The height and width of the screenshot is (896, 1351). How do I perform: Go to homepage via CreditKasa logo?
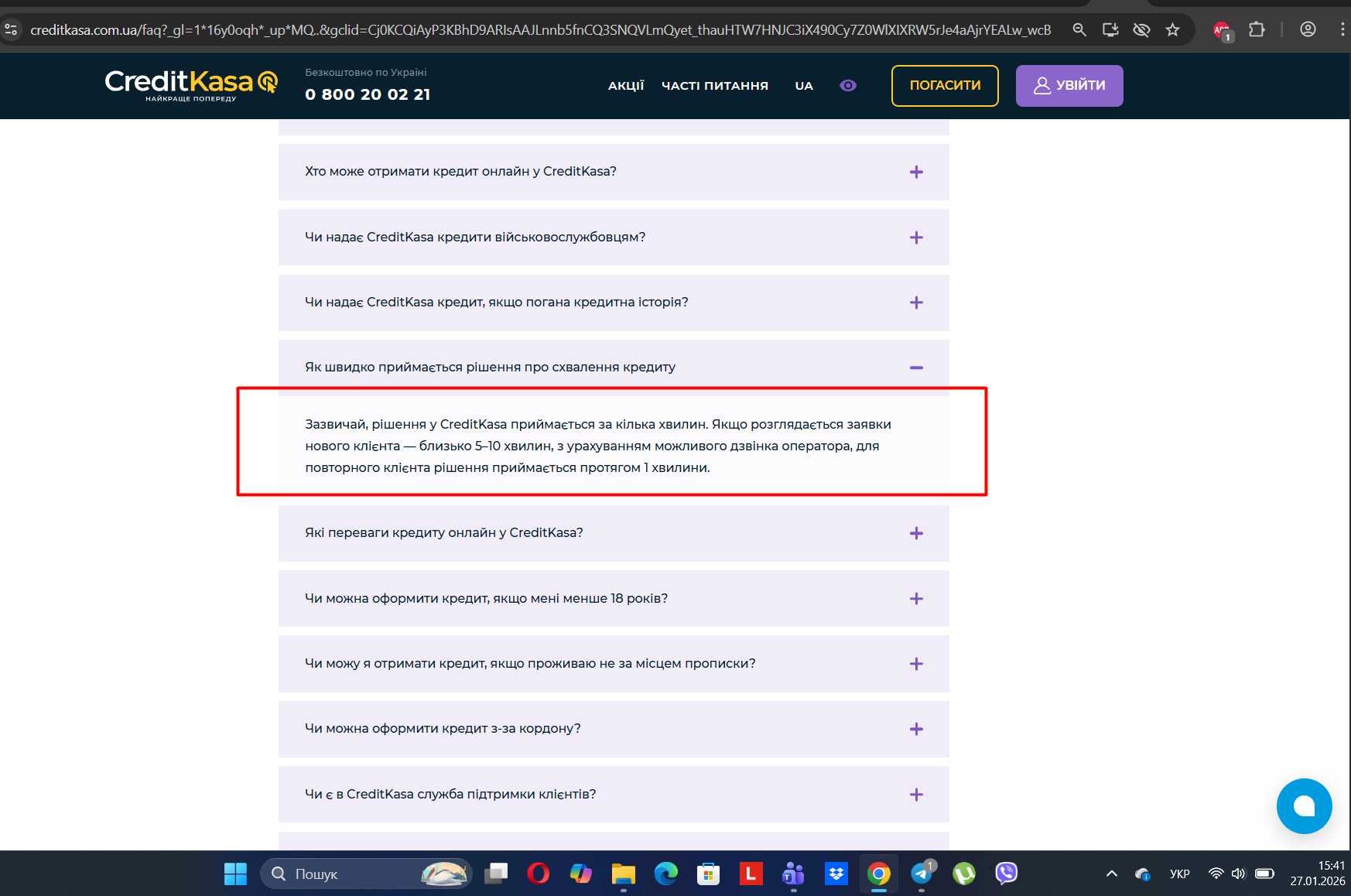pos(191,85)
